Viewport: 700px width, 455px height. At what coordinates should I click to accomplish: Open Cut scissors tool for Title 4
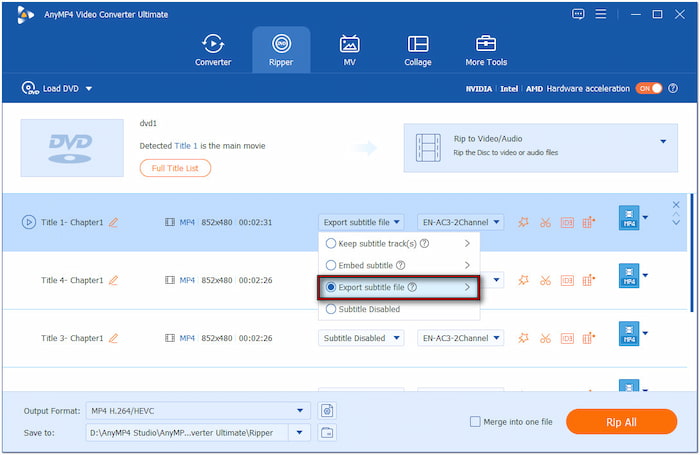545,280
